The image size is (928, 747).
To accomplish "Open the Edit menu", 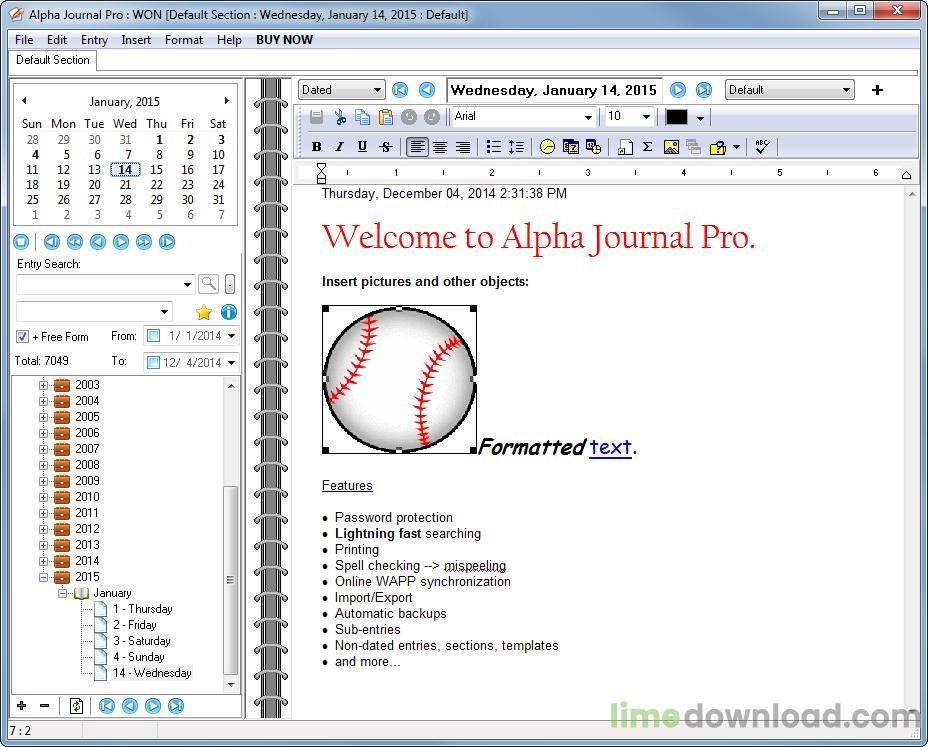I will click(x=57, y=40).
